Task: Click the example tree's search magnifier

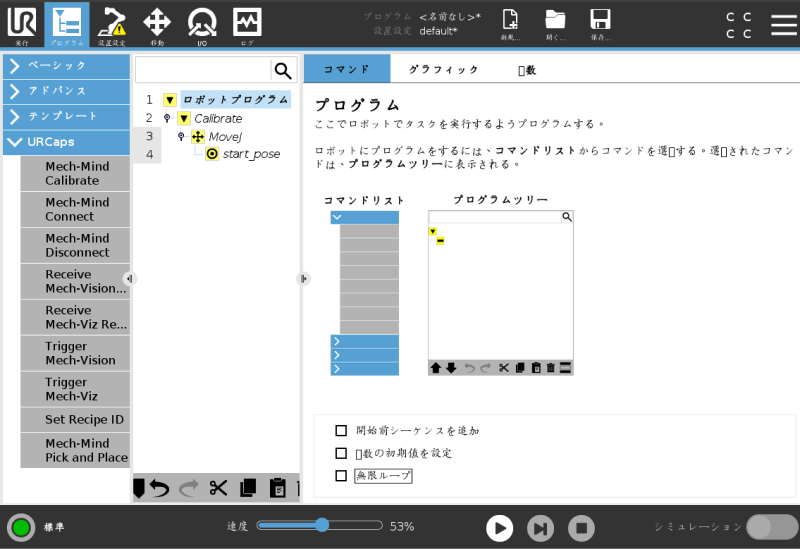Action: (x=567, y=217)
